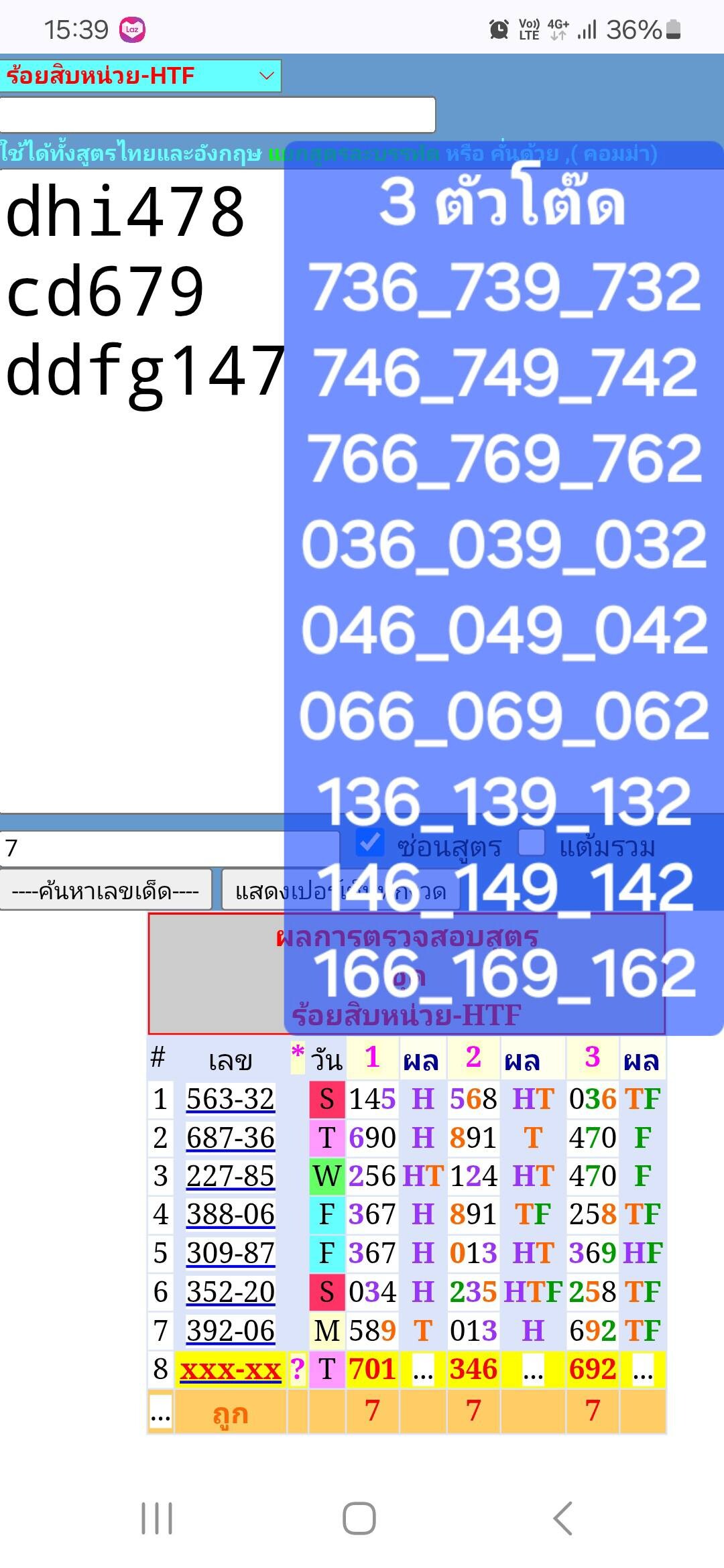The width and height of the screenshot is (724, 1568).
Task: Tap the battery status icon
Action: 674,29
